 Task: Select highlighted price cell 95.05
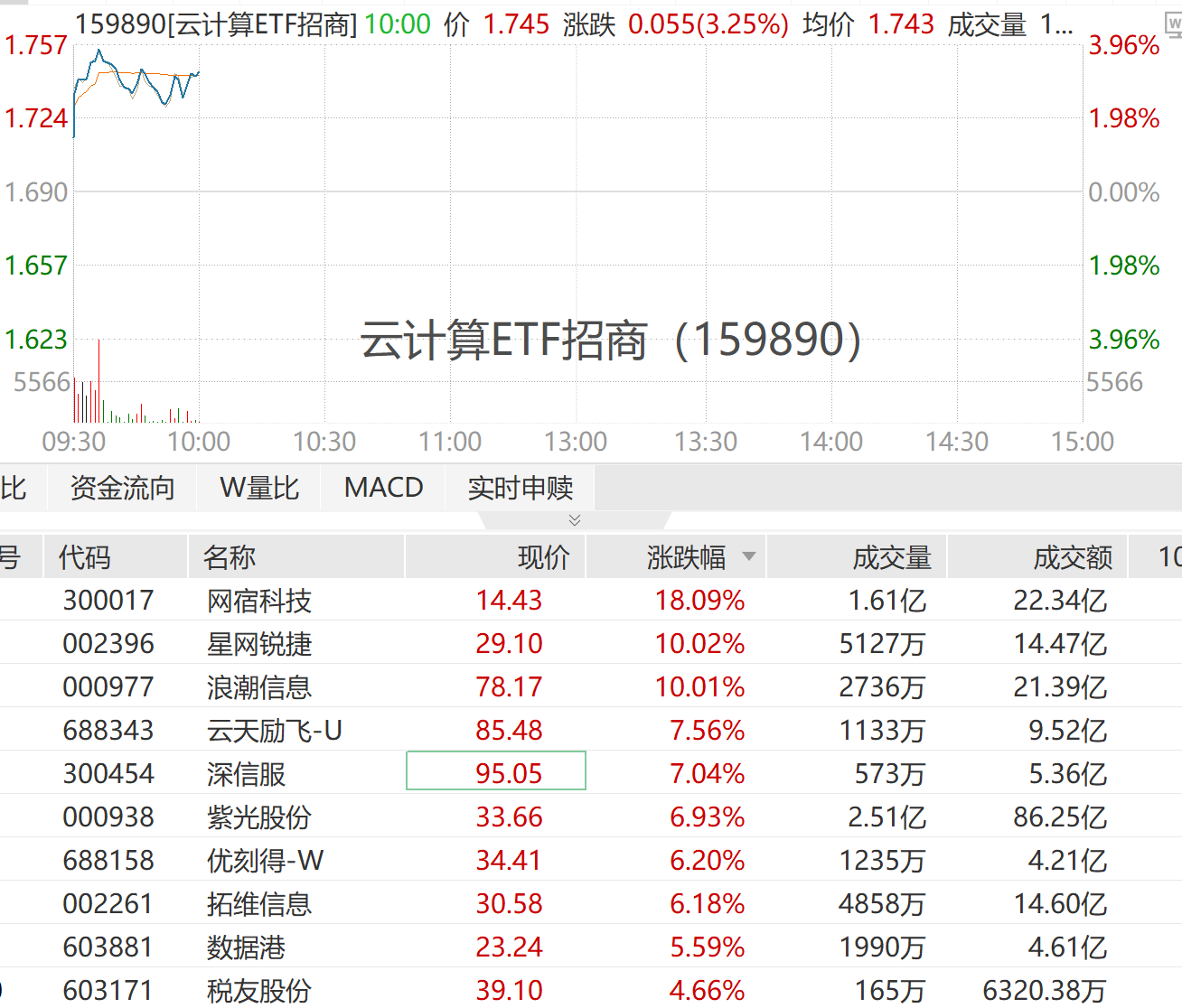(496, 770)
